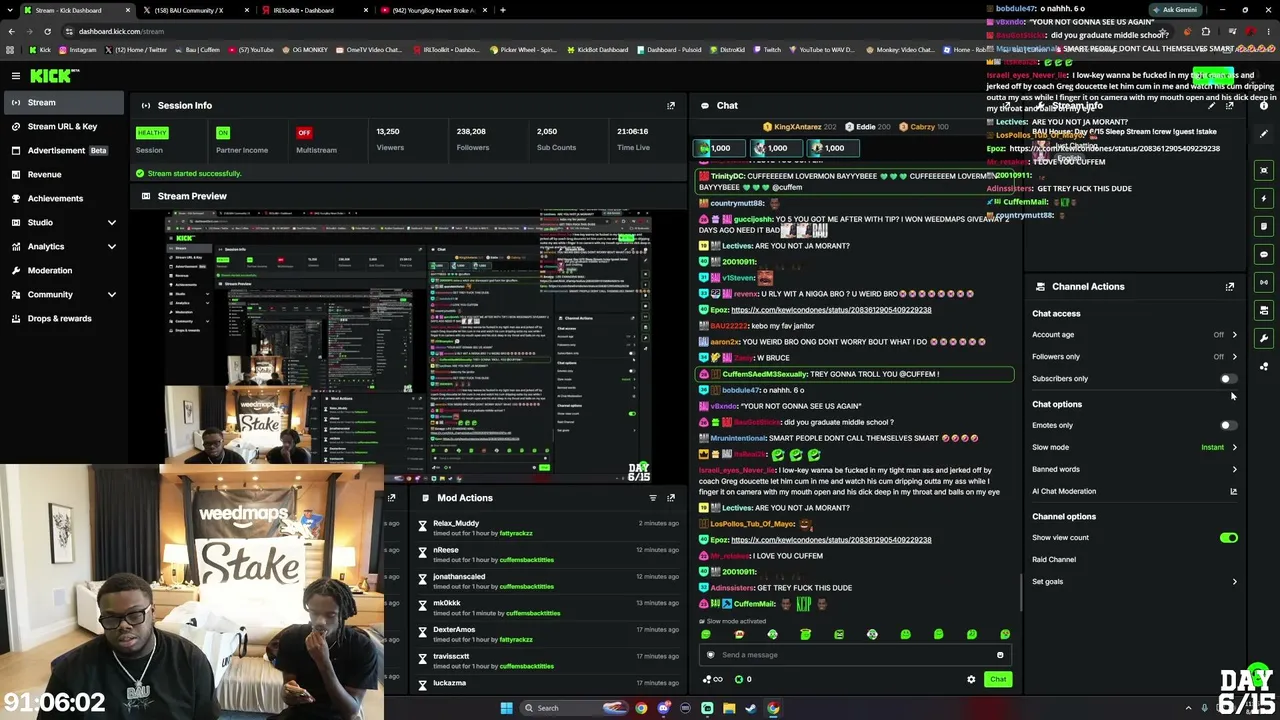The width and height of the screenshot is (1280, 720).
Task: Switch to YoungBoy YouTube browser tab
Action: point(432,10)
